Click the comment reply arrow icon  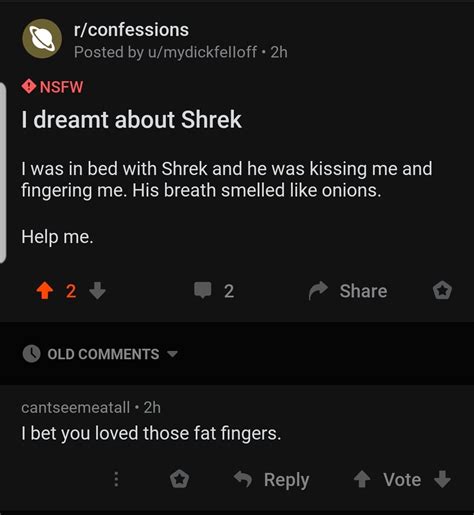coord(243,479)
